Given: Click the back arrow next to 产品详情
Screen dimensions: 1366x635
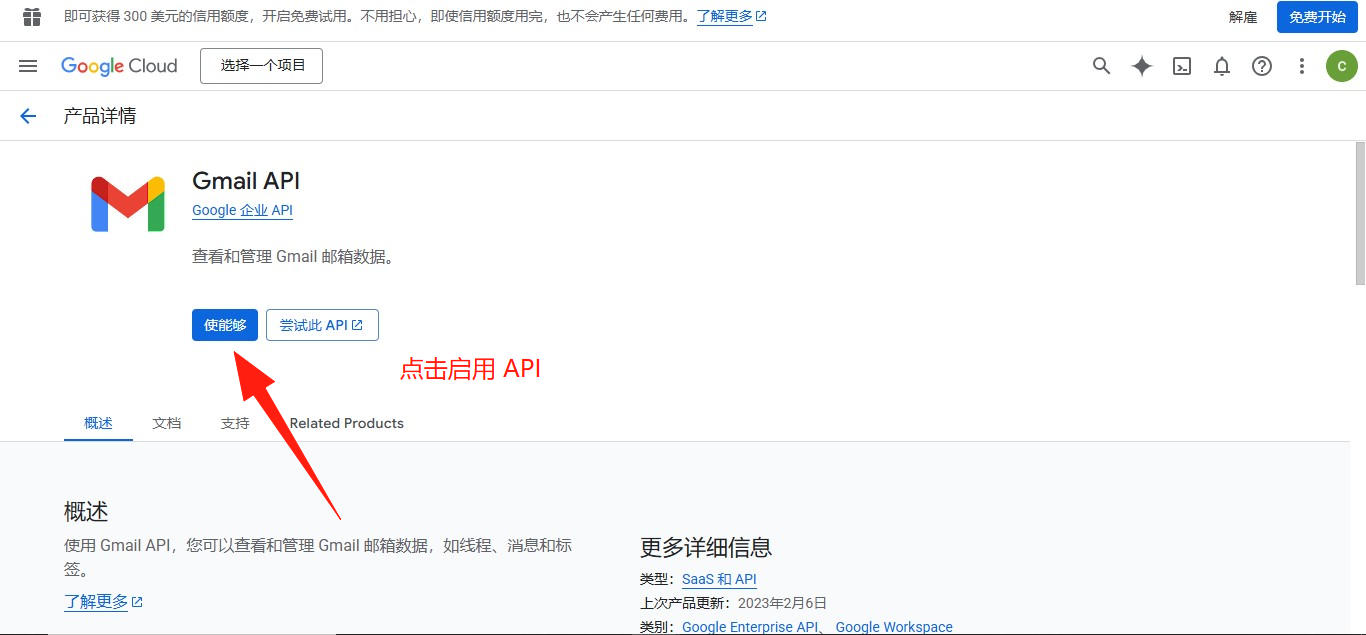Looking at the screenshot, I should coord(27,115).
